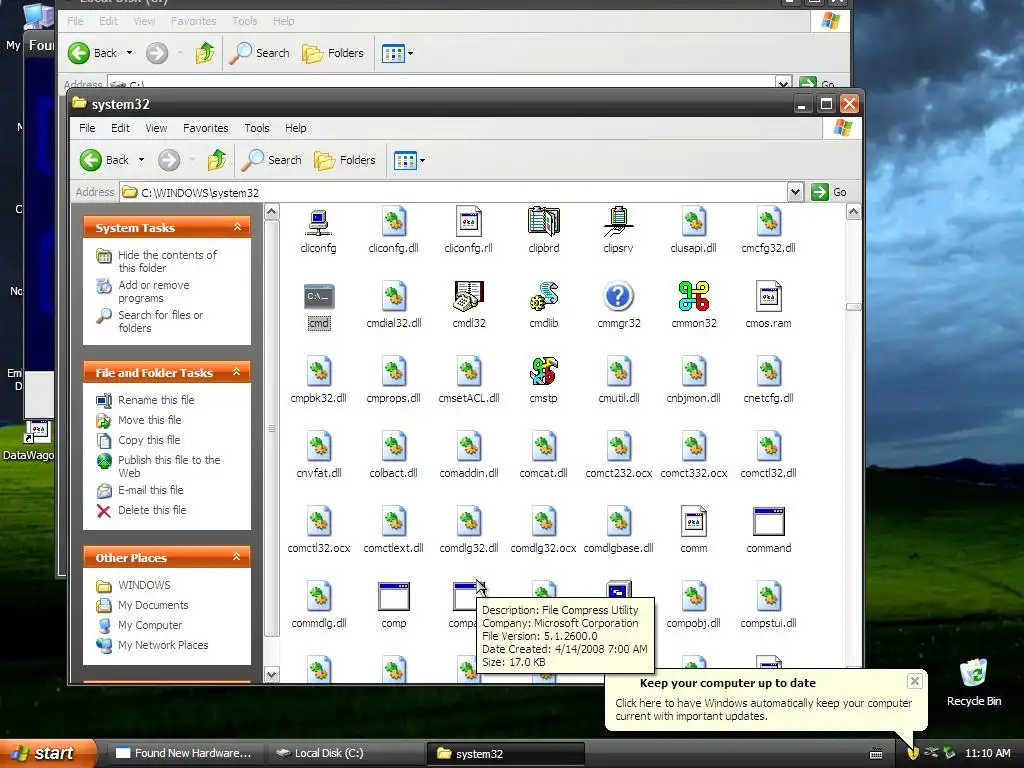Click Rename this file link
Screen dimensions: 1024x768
click(x=156, y=400)
